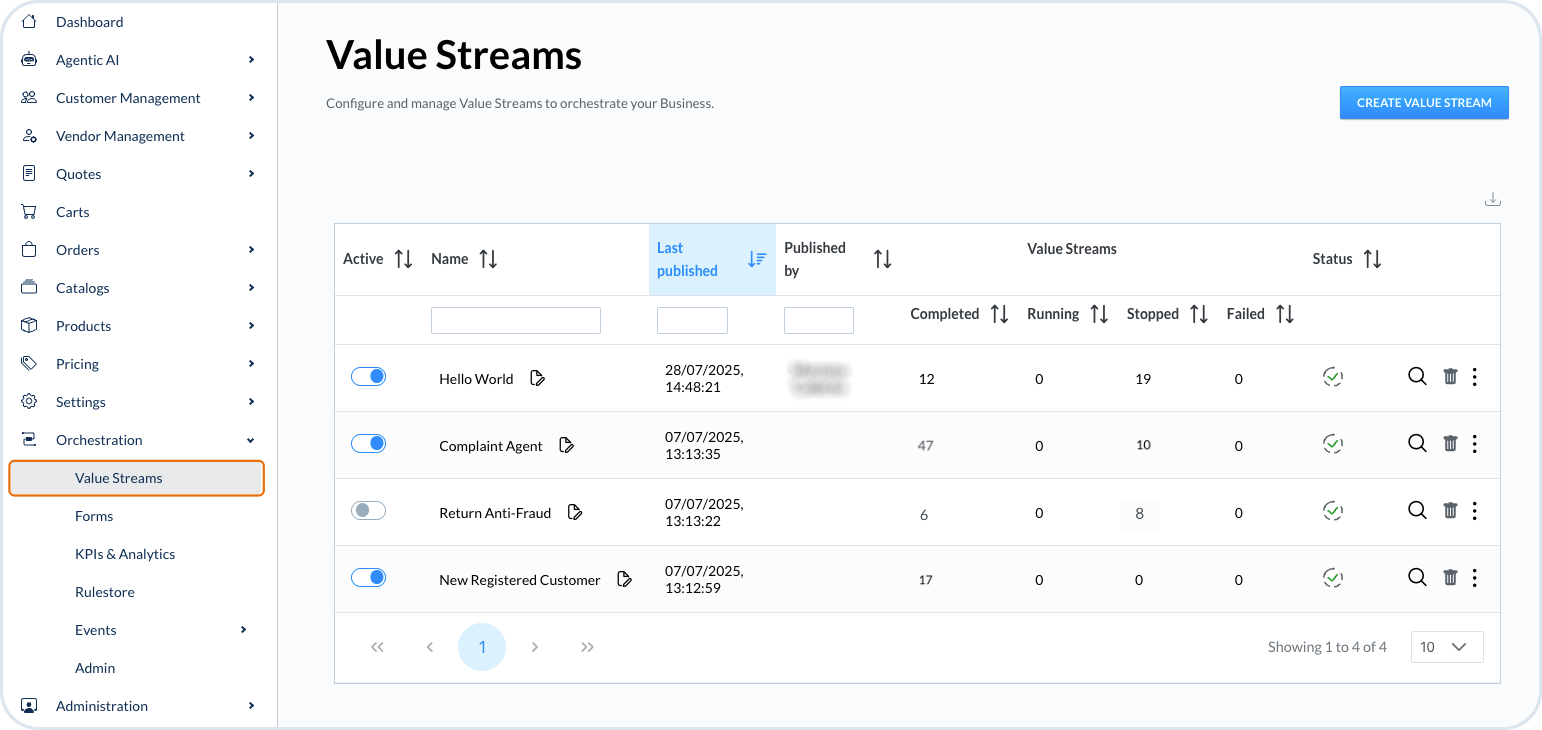Screen dimensions: 1542x730
Task: Enable the Return Anti-Fraud toggle
Action: pyautogui.click(x=368, y=510)
